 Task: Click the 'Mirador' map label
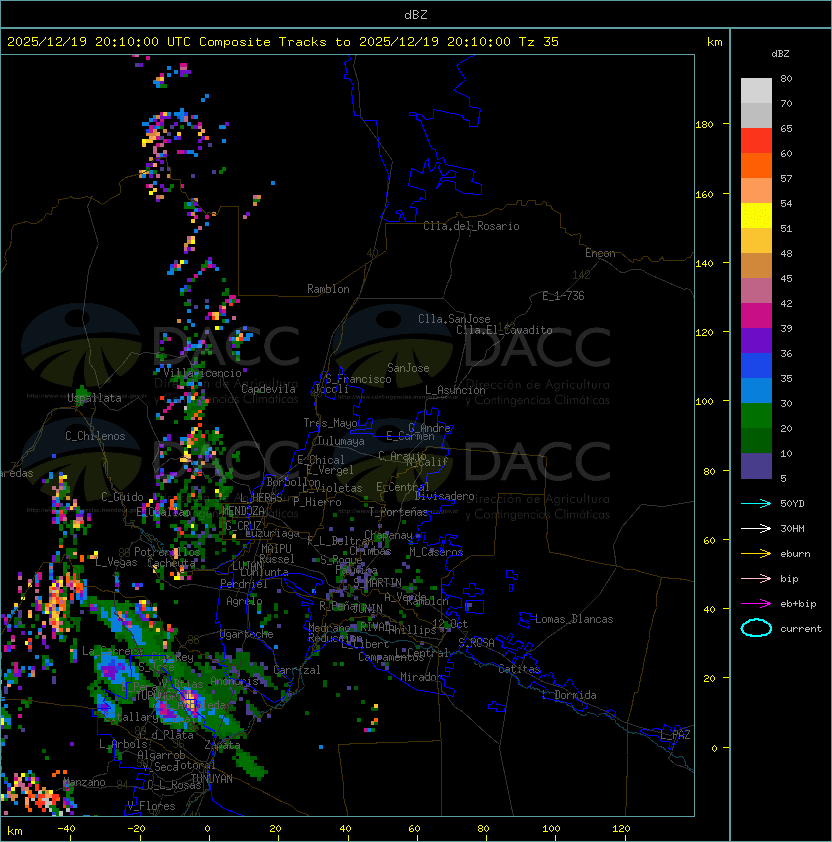pyautogui.click(x=422, y=677)
